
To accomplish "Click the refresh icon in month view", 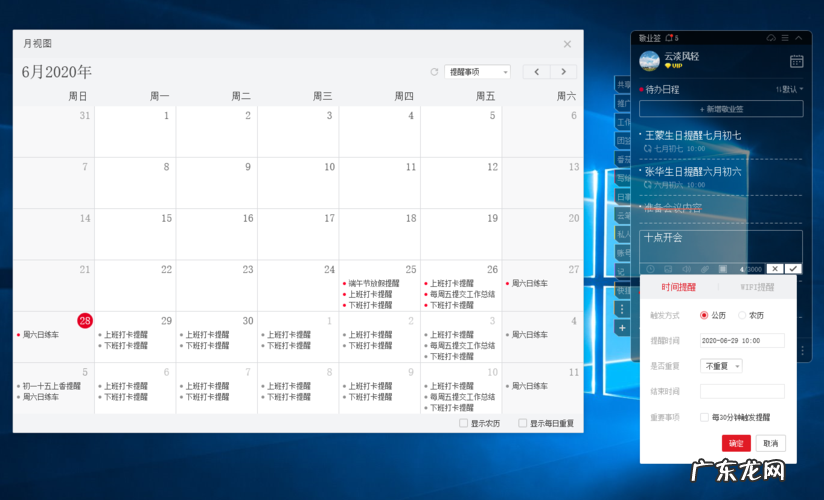I will click(x=434, y=72).
